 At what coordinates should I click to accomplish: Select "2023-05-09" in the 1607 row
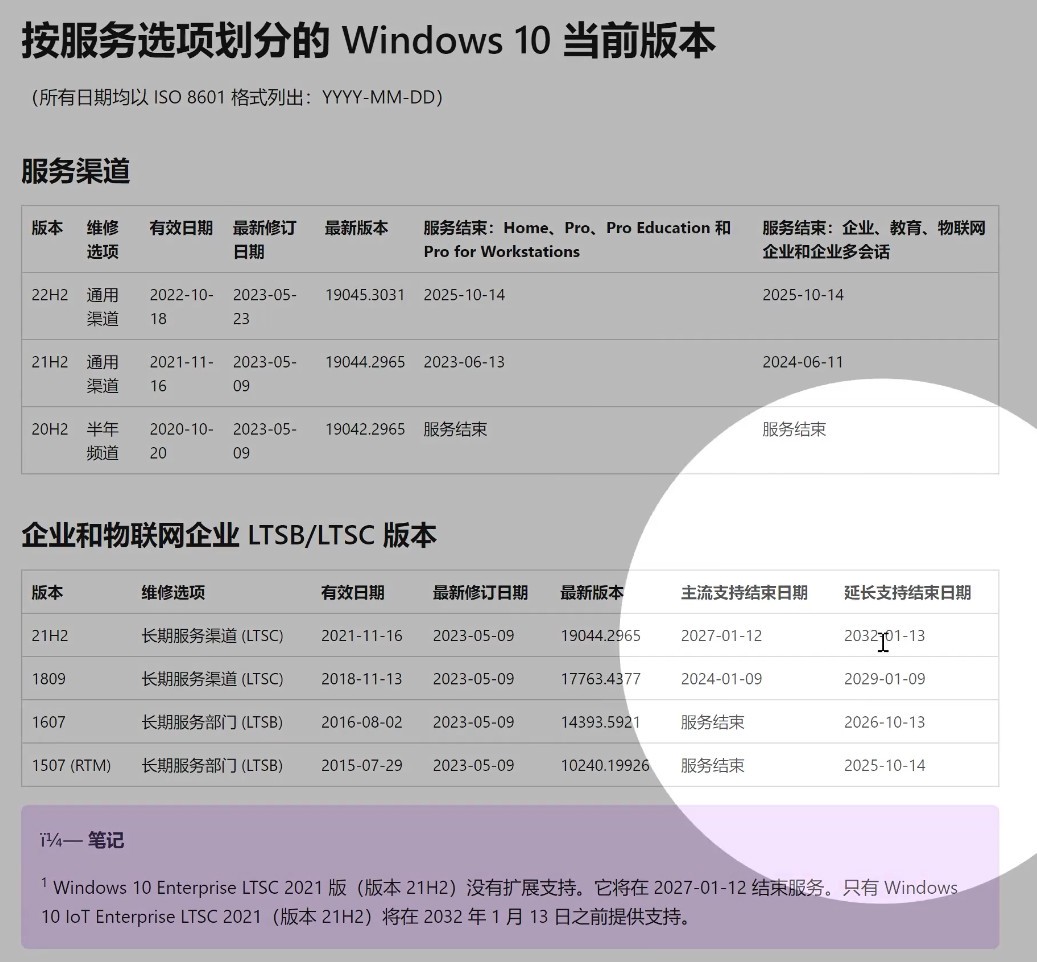point(474,722)
